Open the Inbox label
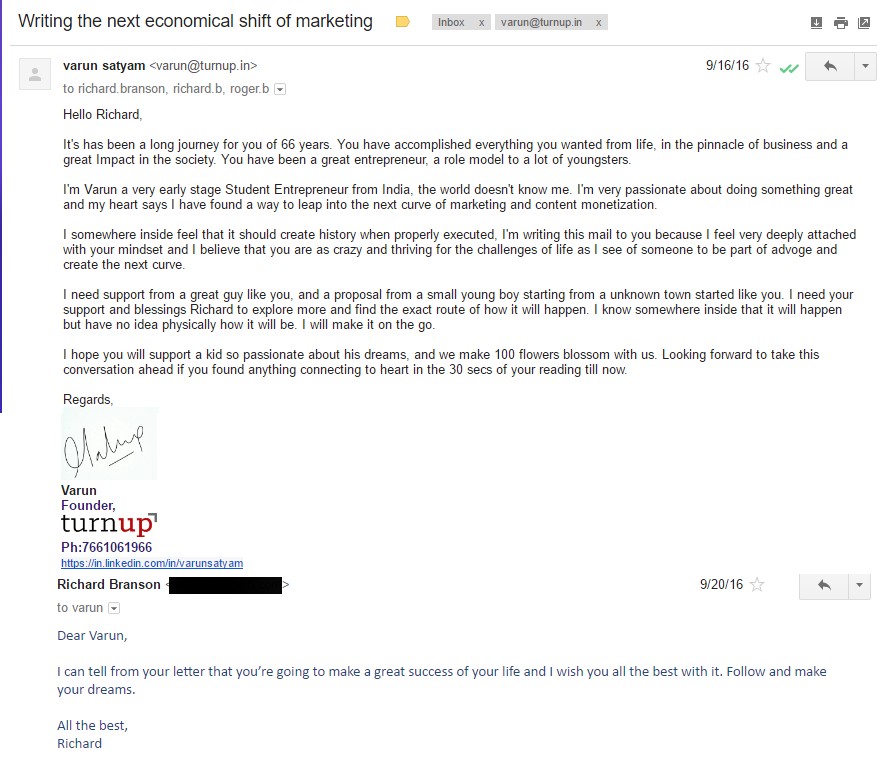891x768 pixels. [x=451, y=22]
